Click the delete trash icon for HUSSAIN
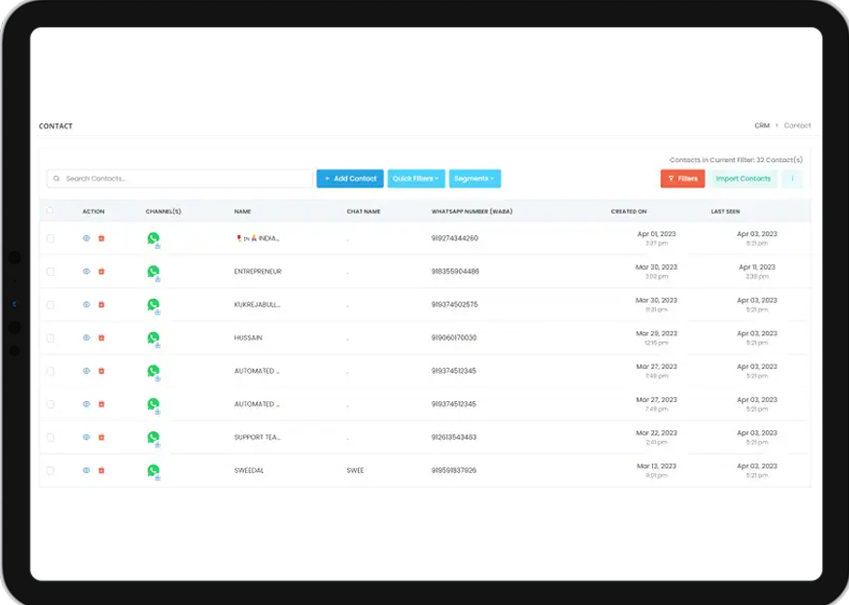The width and height of the screenshot is (849, 605). tap(101, 338)
